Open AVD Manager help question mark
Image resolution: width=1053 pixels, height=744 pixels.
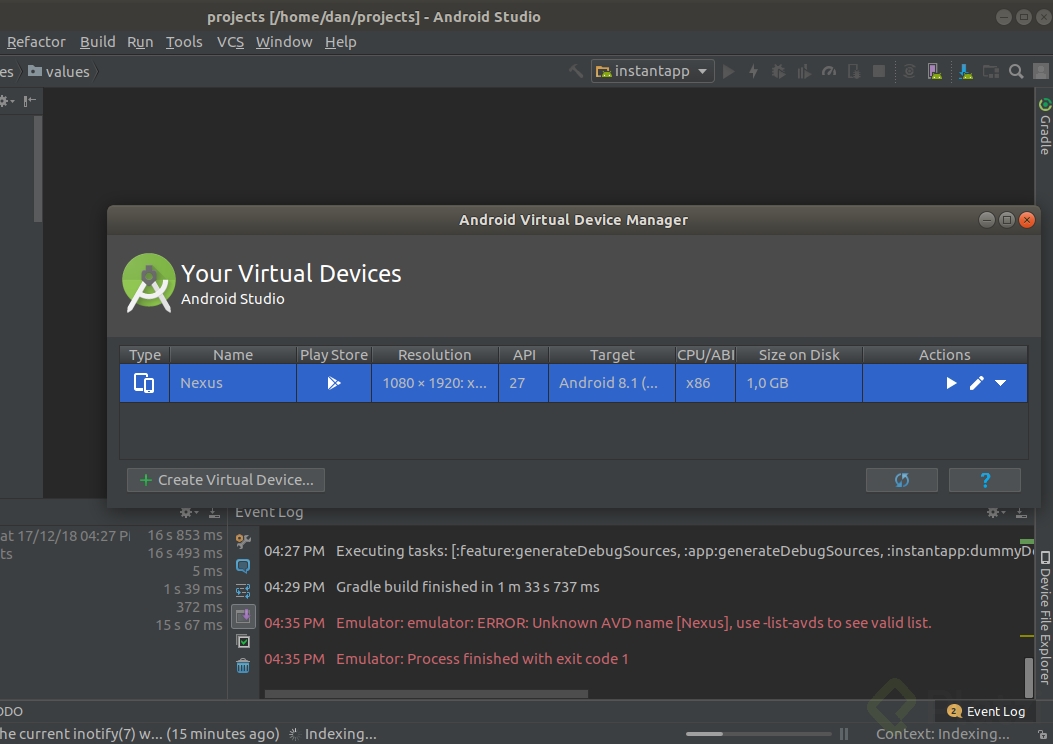tap(985, 480)
